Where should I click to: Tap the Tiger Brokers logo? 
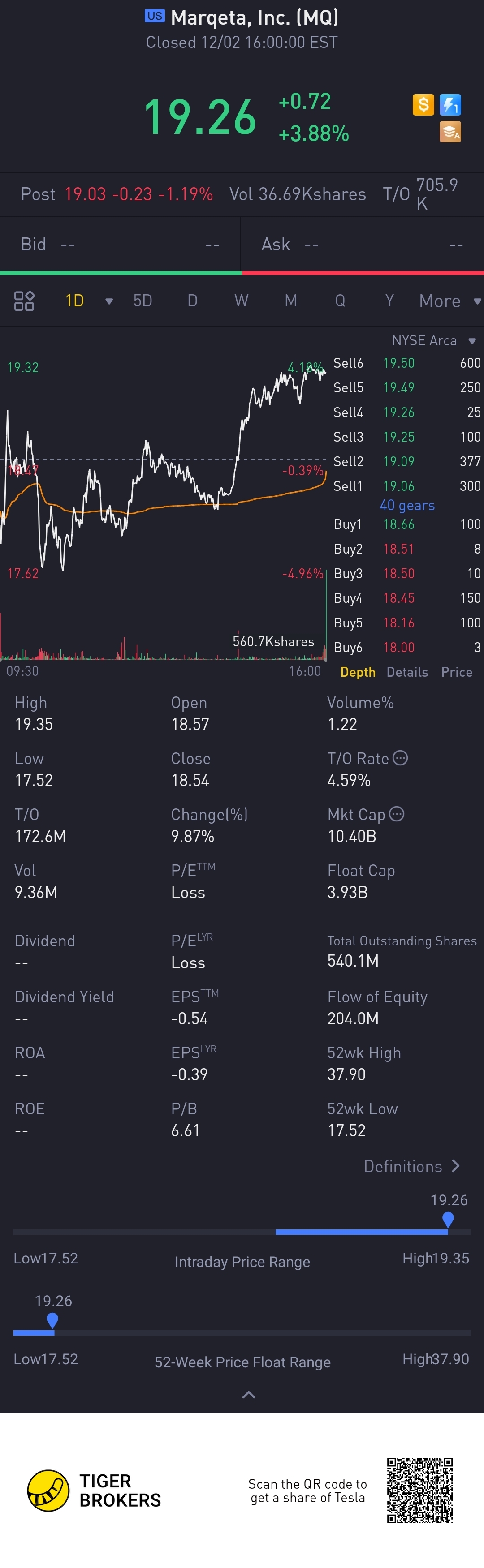[x=48, y=1490]
